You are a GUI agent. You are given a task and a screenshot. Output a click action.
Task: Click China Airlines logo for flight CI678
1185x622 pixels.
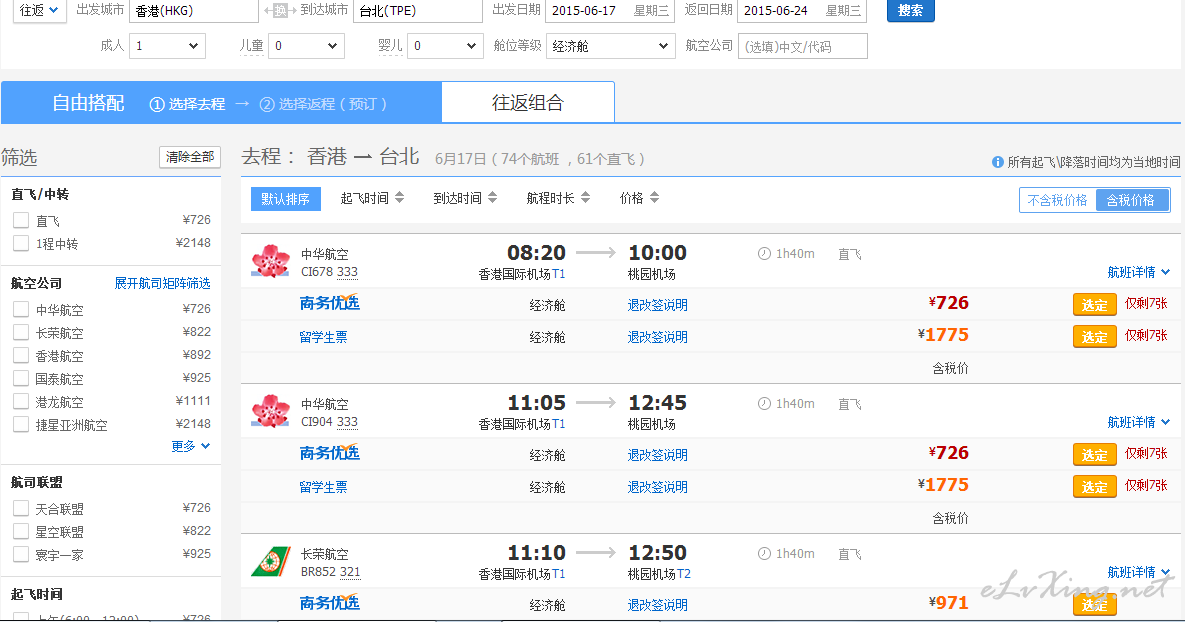271,261
